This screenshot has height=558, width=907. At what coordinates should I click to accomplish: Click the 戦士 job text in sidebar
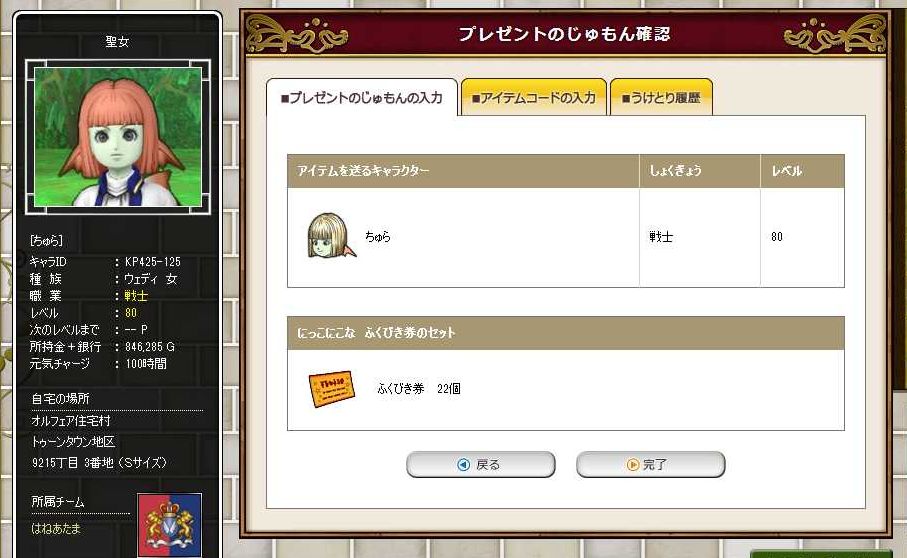click(137, 295)
